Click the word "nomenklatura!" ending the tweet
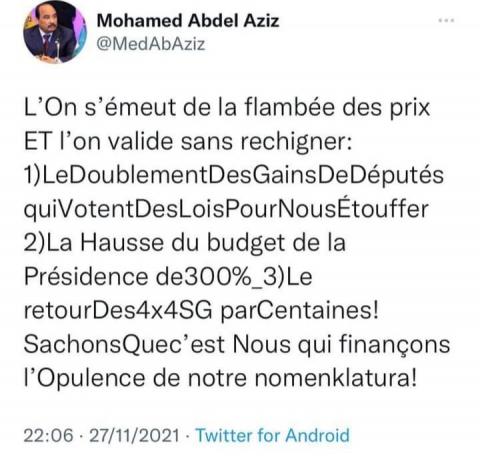 coord(336,378)
